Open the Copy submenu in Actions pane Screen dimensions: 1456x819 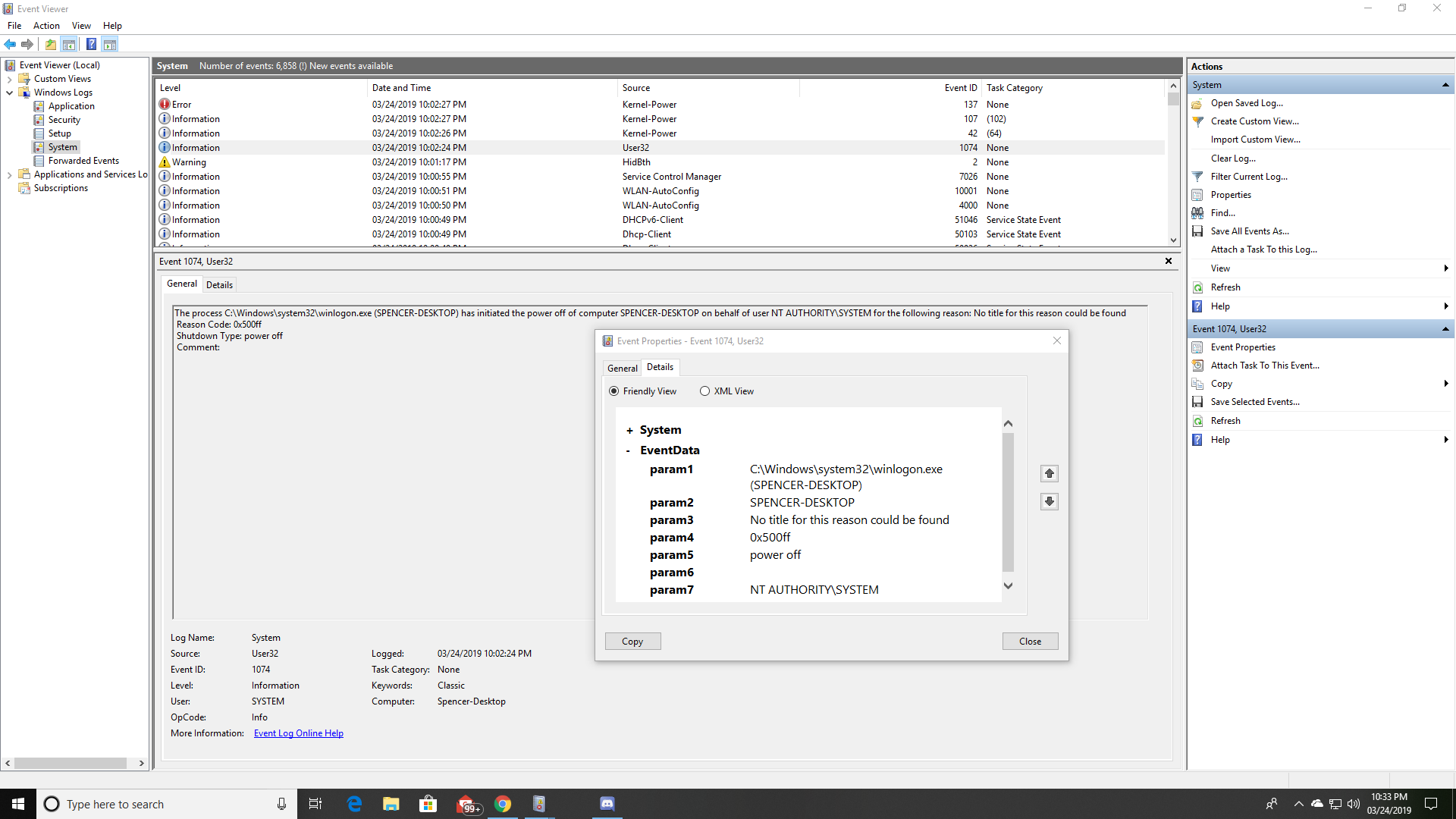(x=1446, y=384)
